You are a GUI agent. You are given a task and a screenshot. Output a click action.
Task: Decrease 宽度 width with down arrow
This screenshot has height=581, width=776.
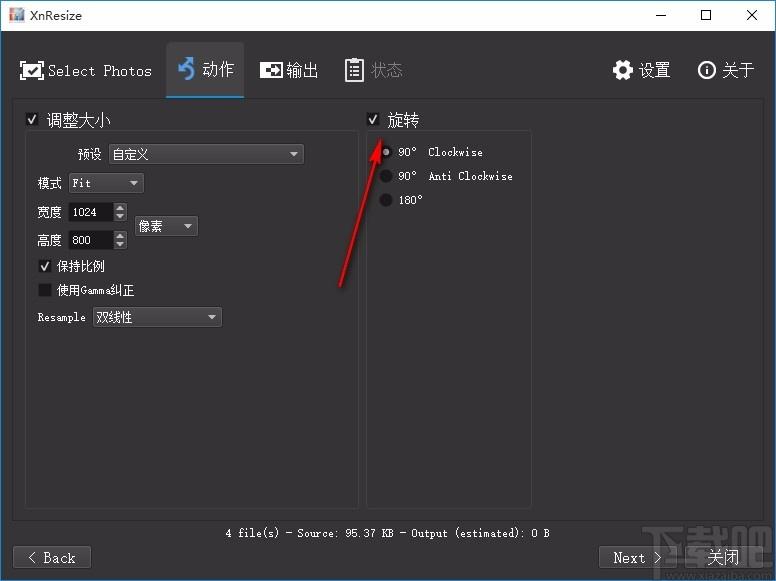tap(120, 216)
